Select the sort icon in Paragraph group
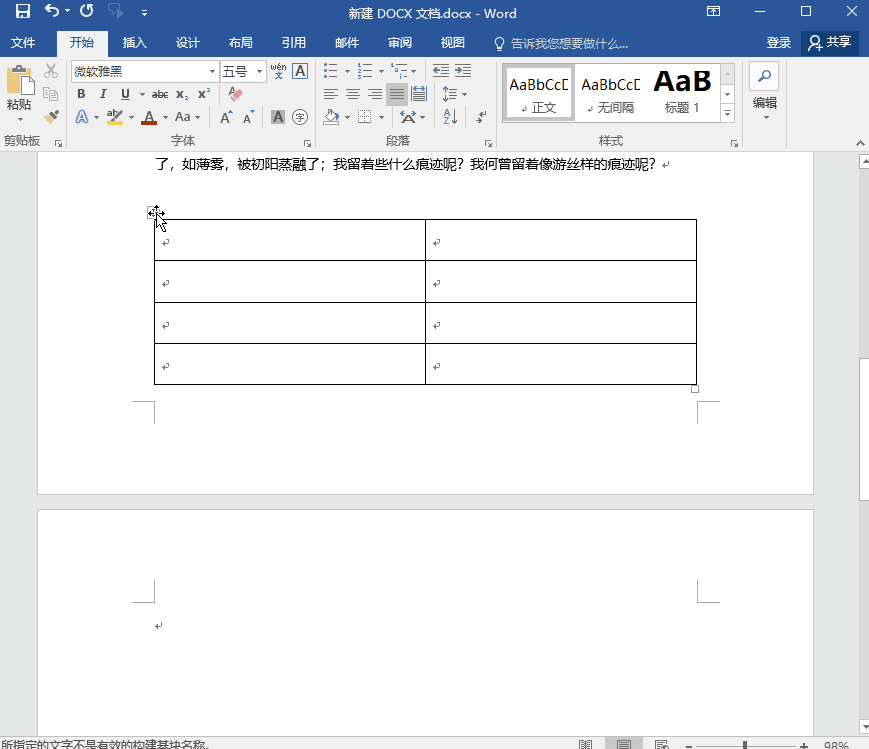 [x=449, y=117]
